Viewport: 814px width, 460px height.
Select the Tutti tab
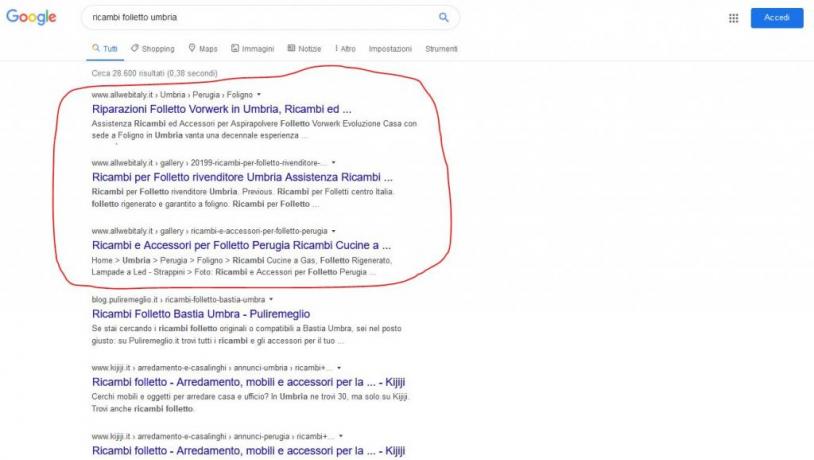(105, 48)
